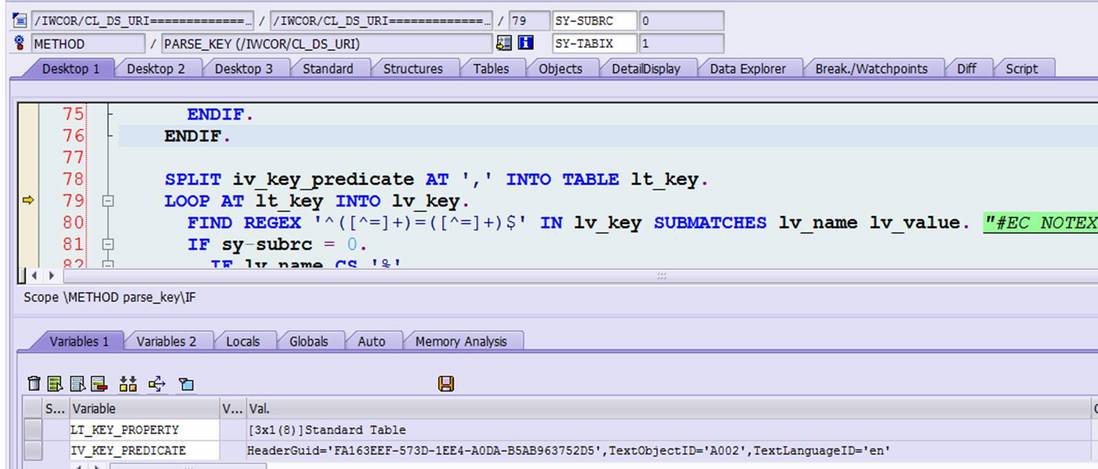
Task: Open the Standard tab
Action: pyautogui.click(x=328, y=69)
